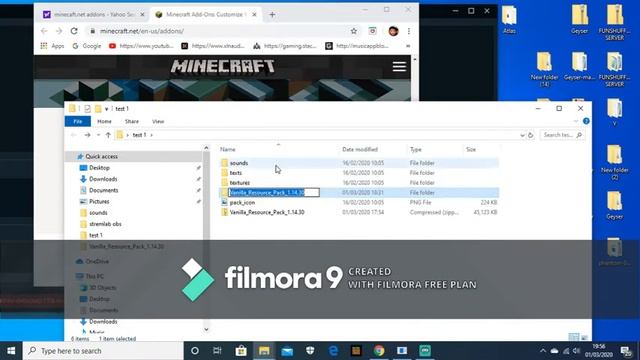The width and height of the screenshot is (640, 360).
Task: Click the folder rename text field
Action: pyautogui.click(x=274, y=192)
